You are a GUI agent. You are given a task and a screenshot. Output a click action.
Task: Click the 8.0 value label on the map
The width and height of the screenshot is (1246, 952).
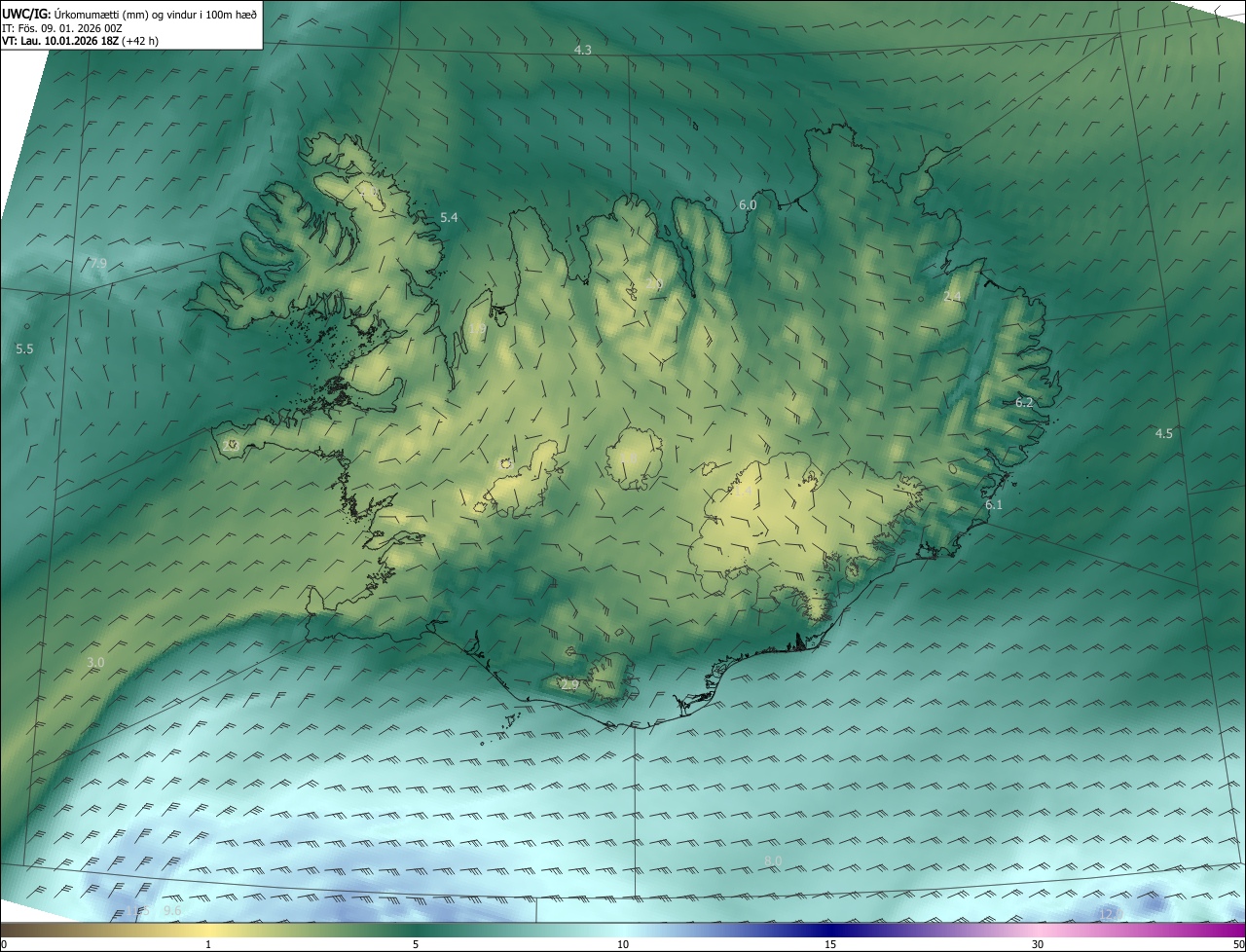[x=773, y=860]
